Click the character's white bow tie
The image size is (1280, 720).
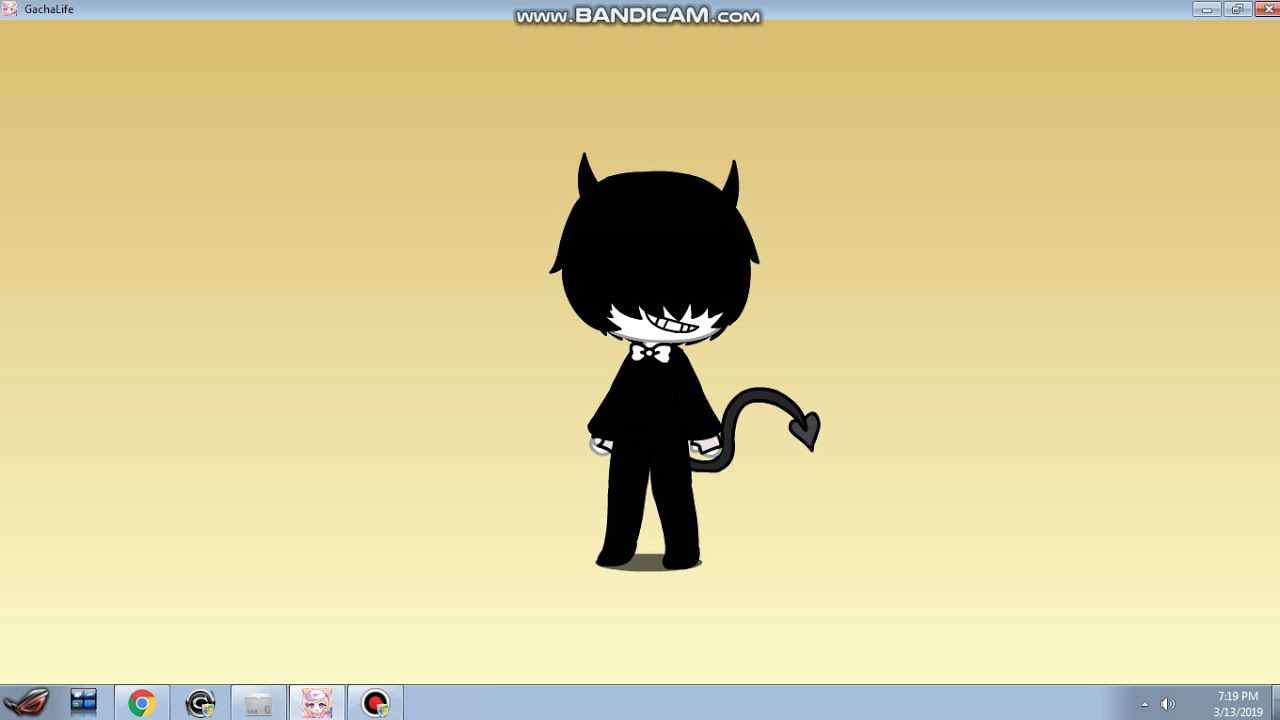650,352
